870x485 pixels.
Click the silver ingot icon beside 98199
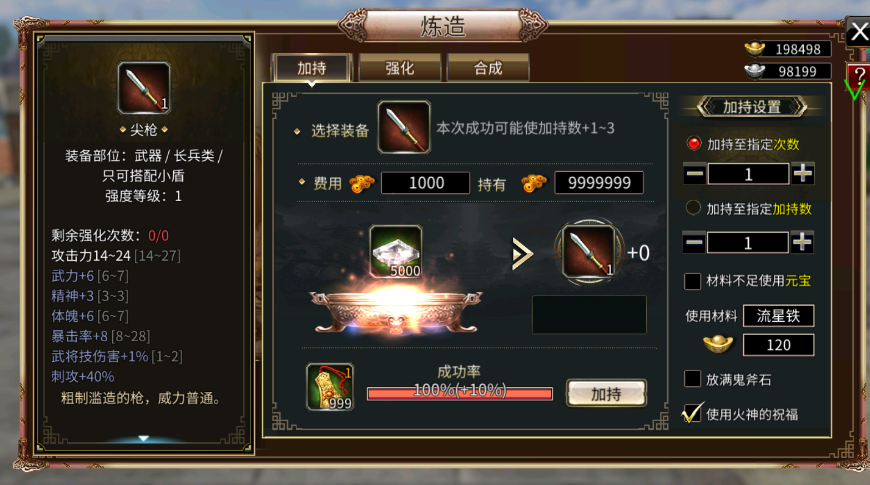[x=755, y=70]
